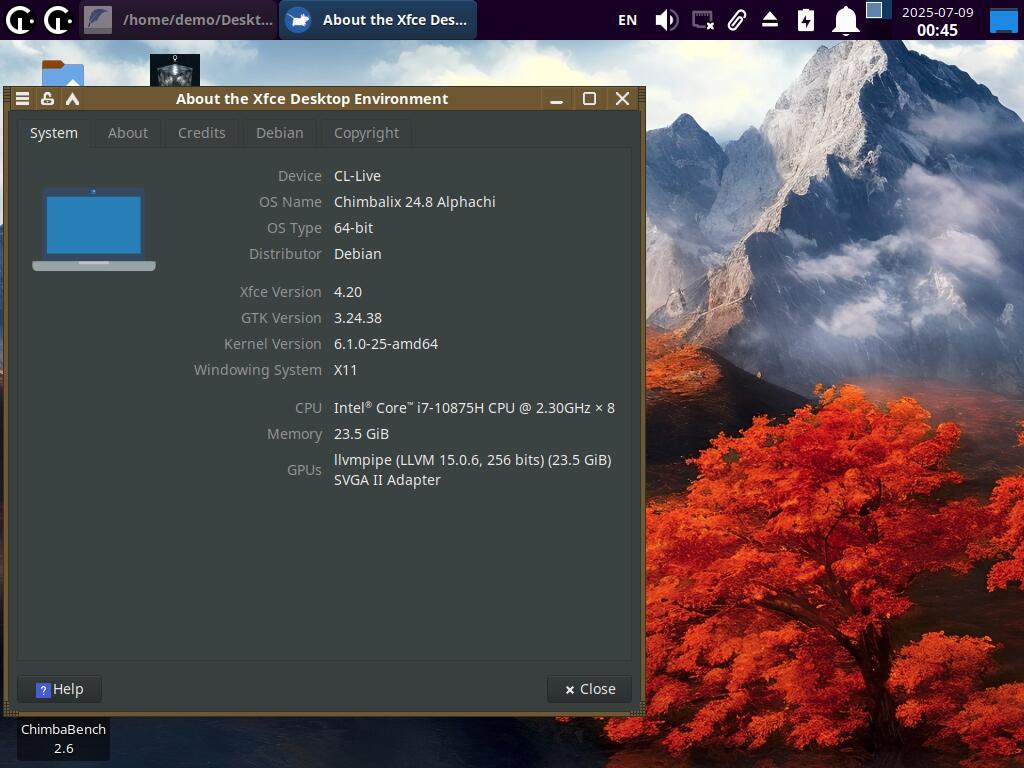Click the Intel Core i7-10875H CPU text

474,408
